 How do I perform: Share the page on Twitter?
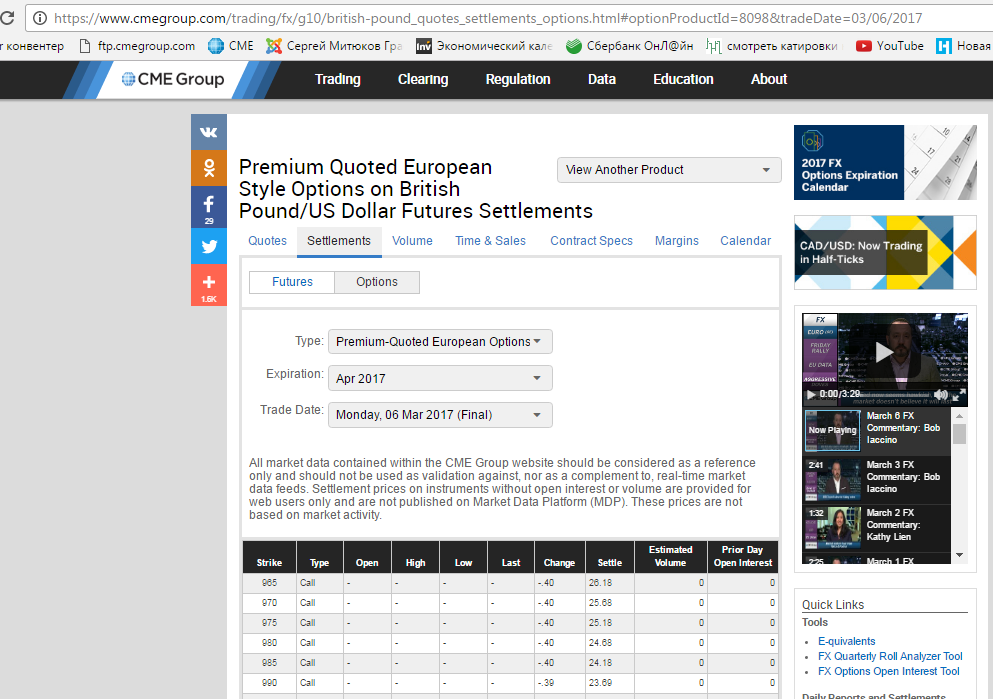click(209, 246)
